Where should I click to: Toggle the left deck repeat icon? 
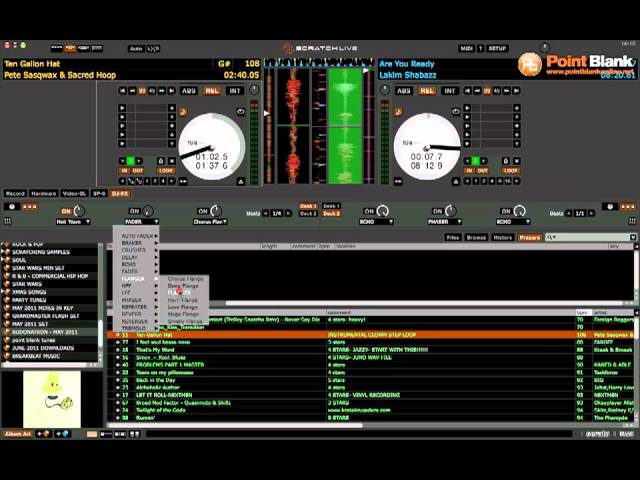(x=240, y=111)
